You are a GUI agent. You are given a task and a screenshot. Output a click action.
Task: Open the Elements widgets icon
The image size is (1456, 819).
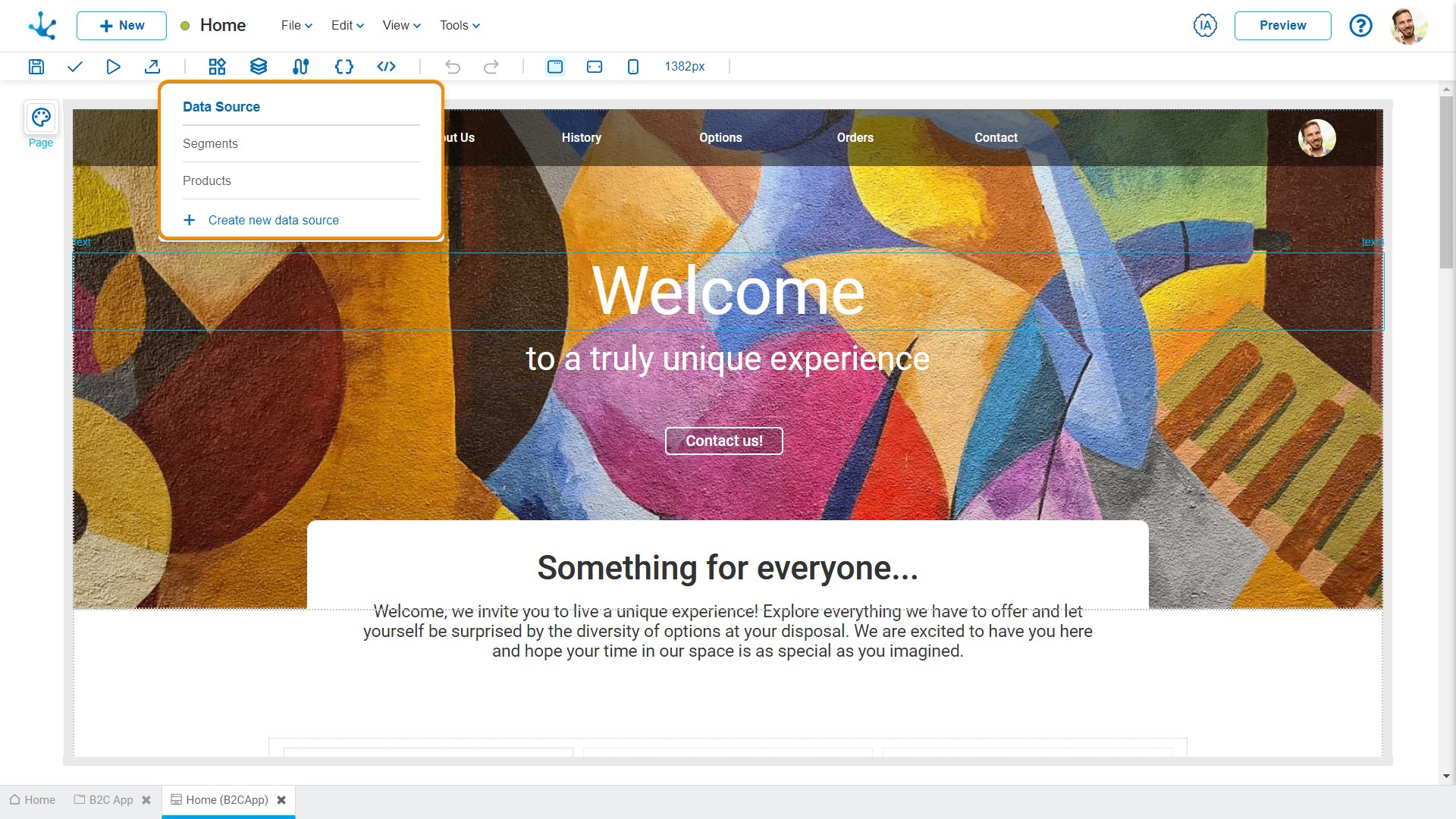pyautogui.click(x=217, y=67)
